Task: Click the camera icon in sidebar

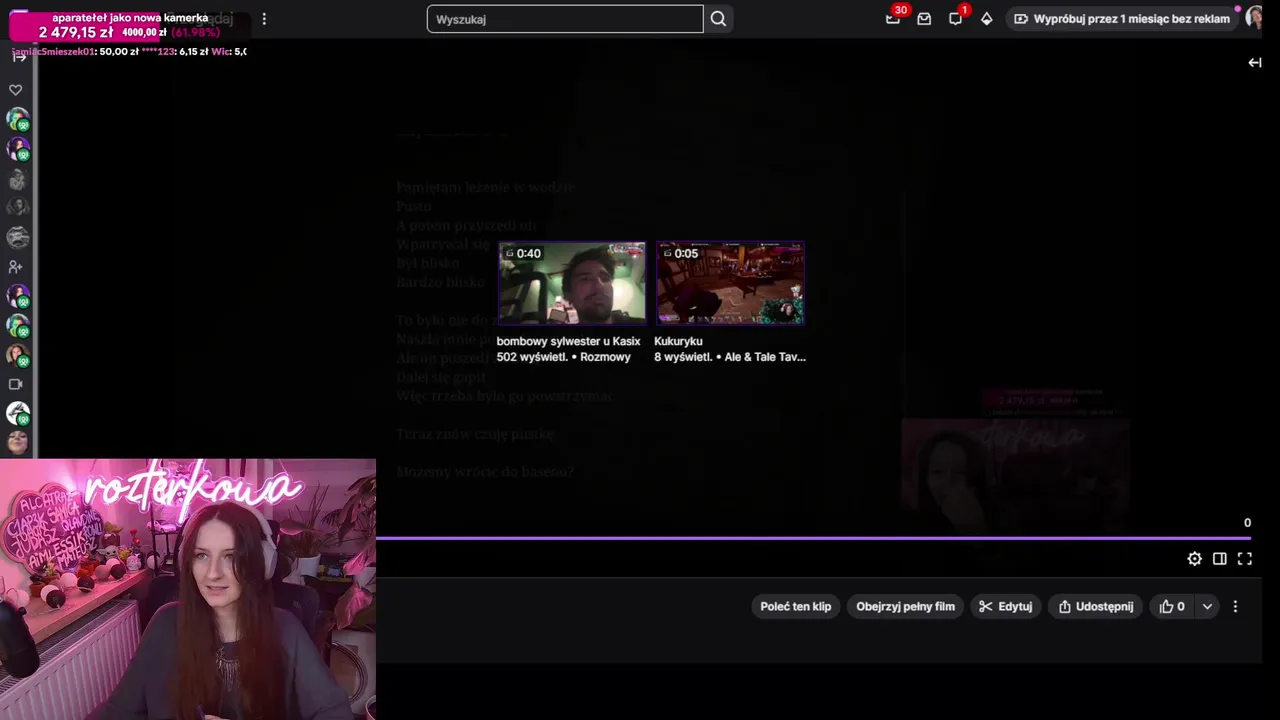Action: coord(16,384)
